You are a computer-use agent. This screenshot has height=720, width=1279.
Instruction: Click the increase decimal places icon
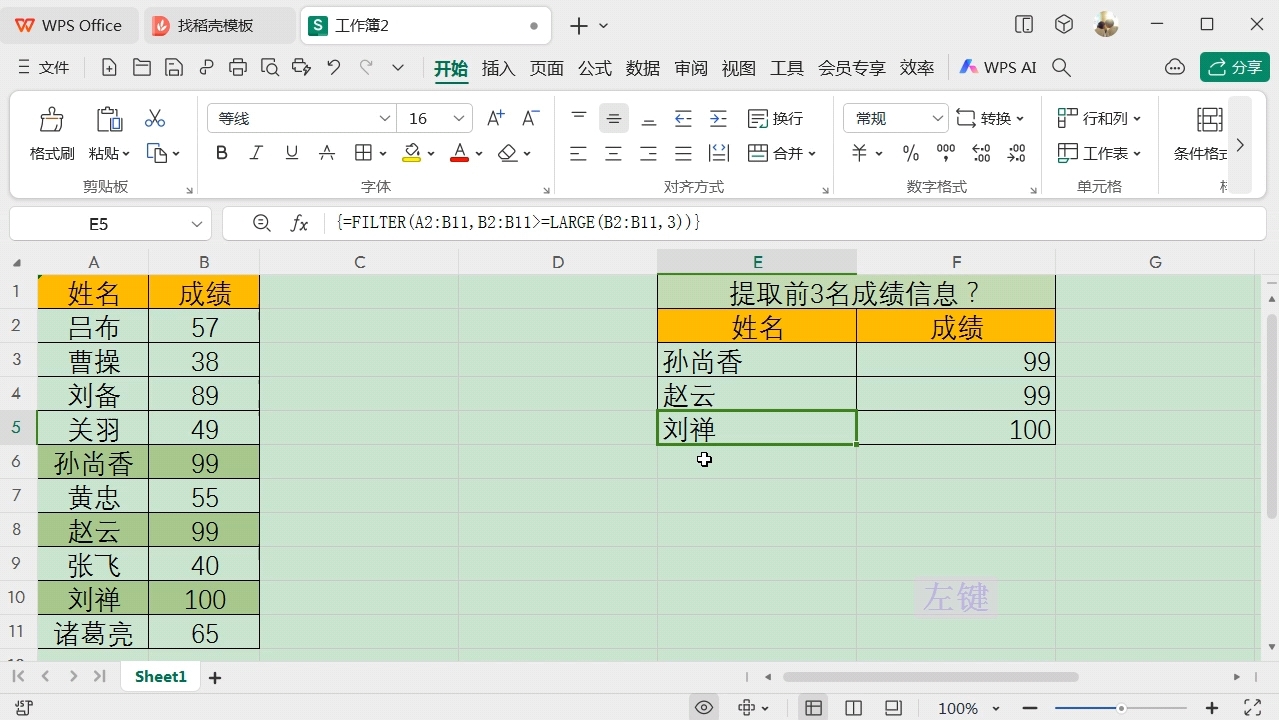tap(980, 152)
